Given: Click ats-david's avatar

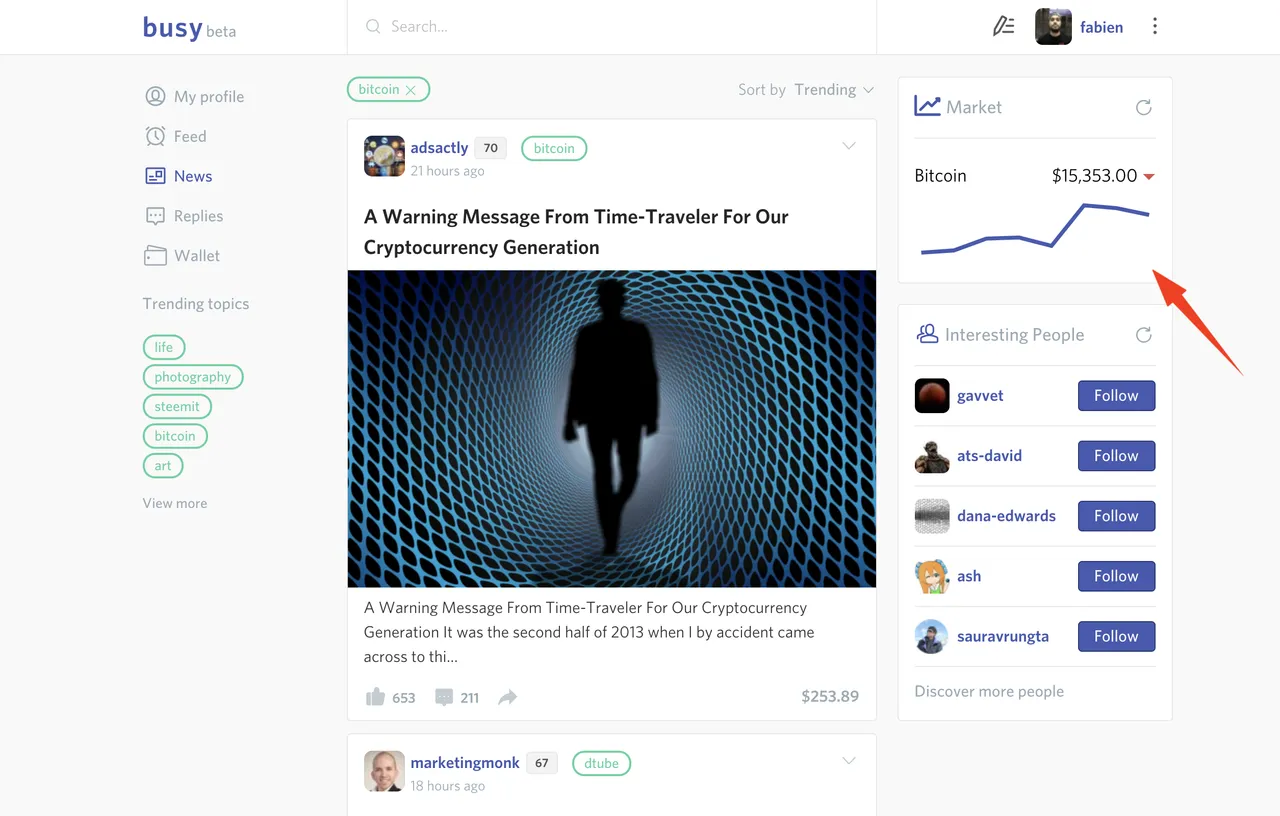Looking at the screenshot, I should 932,456.
